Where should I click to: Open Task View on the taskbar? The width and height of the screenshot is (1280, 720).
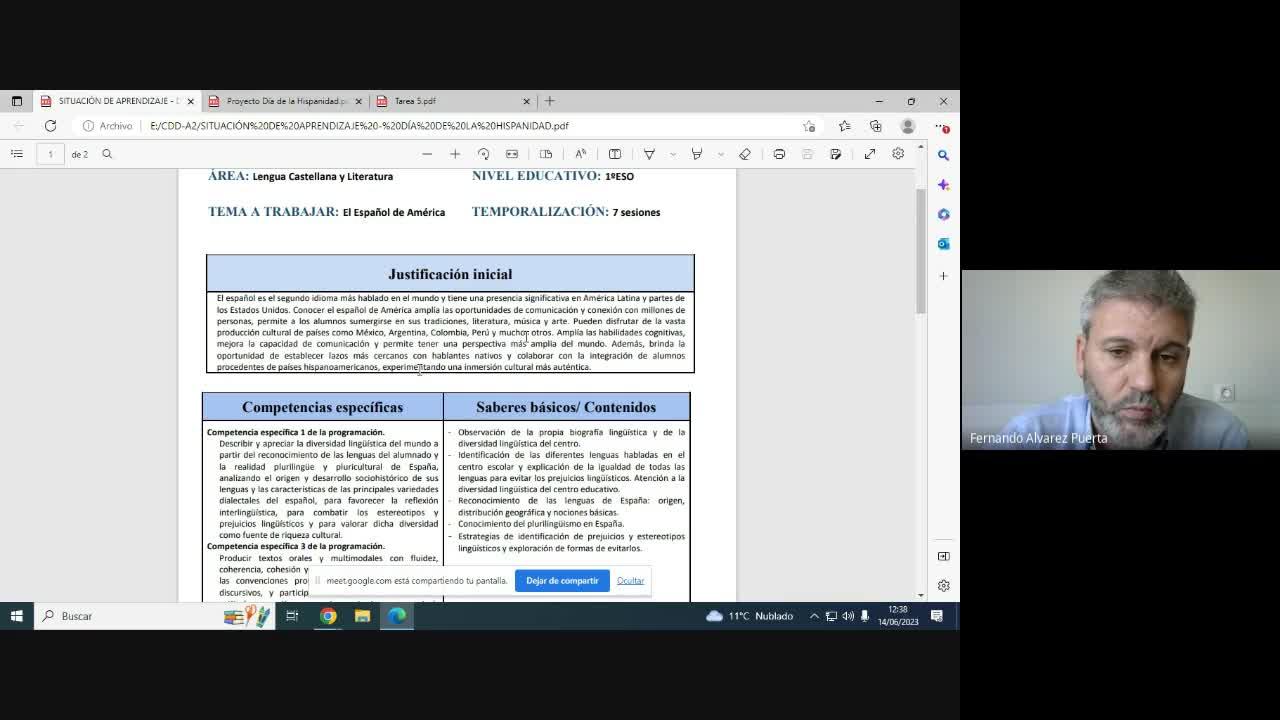pos(292,616)
